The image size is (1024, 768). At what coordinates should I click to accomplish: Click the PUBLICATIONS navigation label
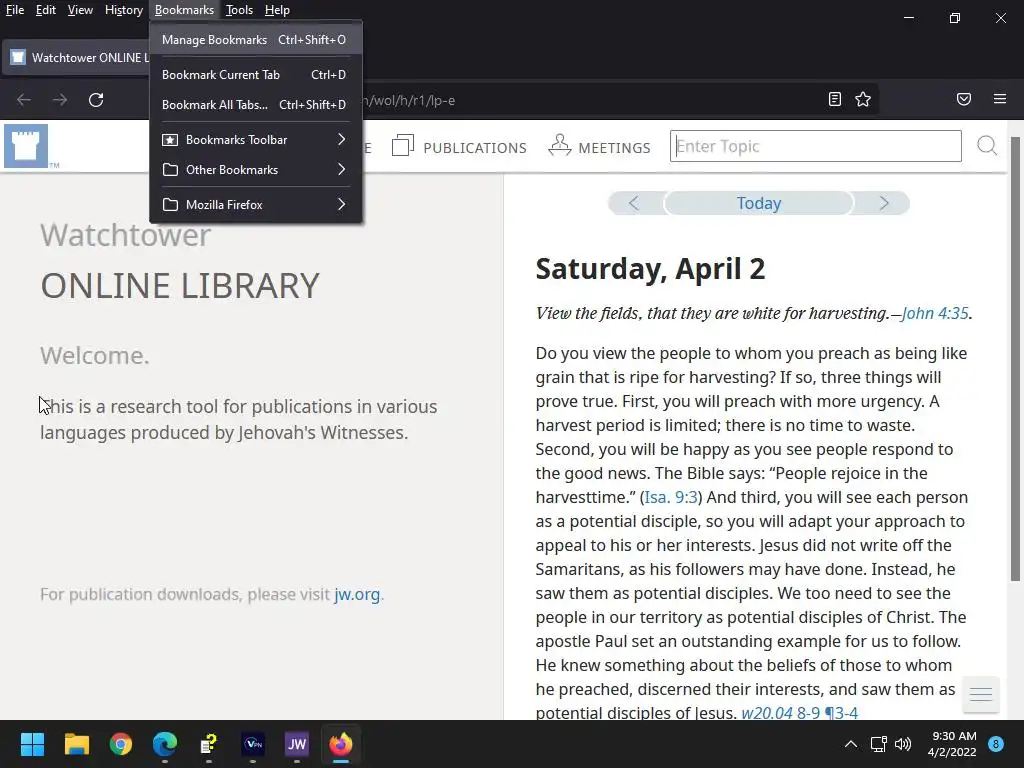pos(475,148)
